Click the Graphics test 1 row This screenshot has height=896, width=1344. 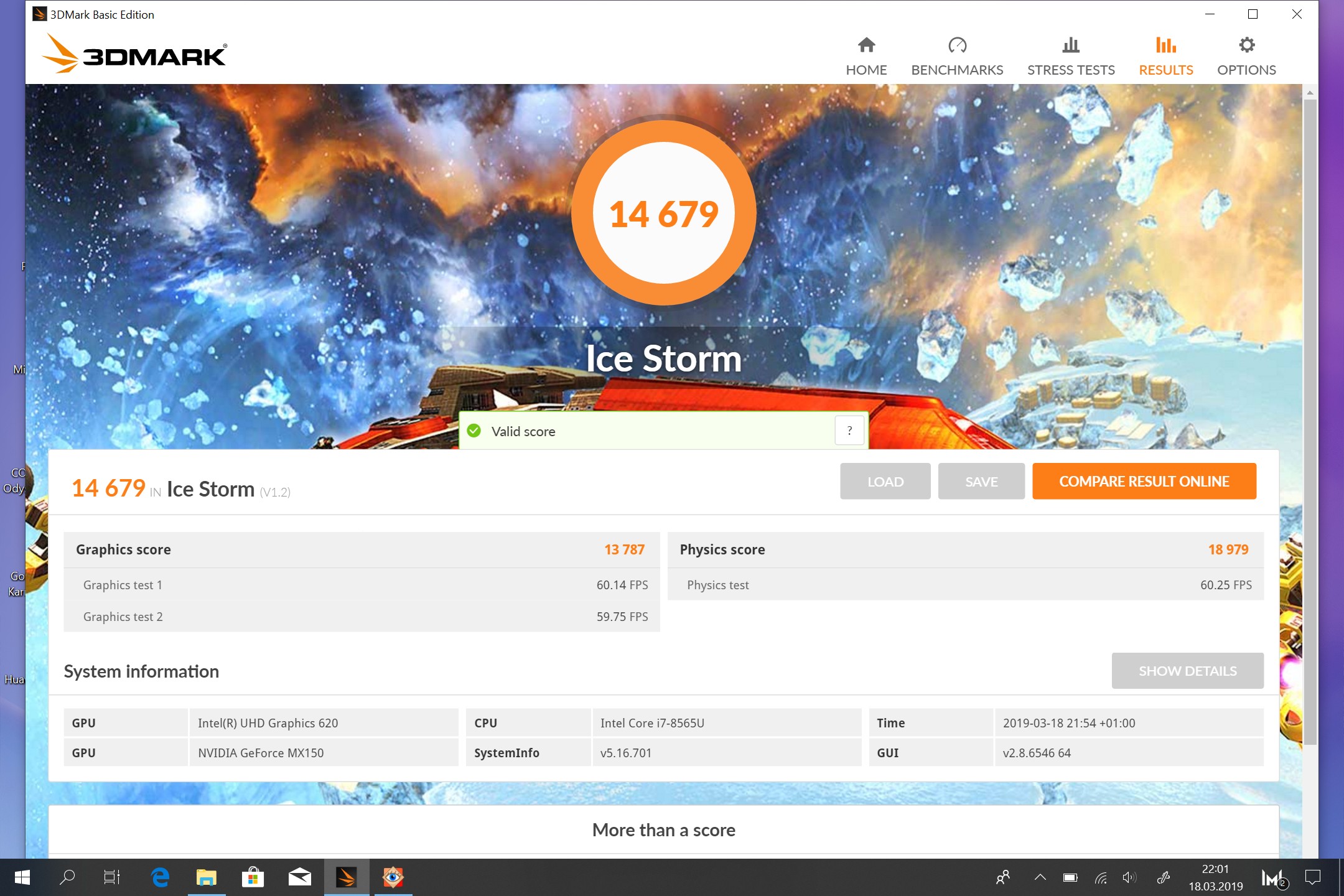tap(362, 585)
